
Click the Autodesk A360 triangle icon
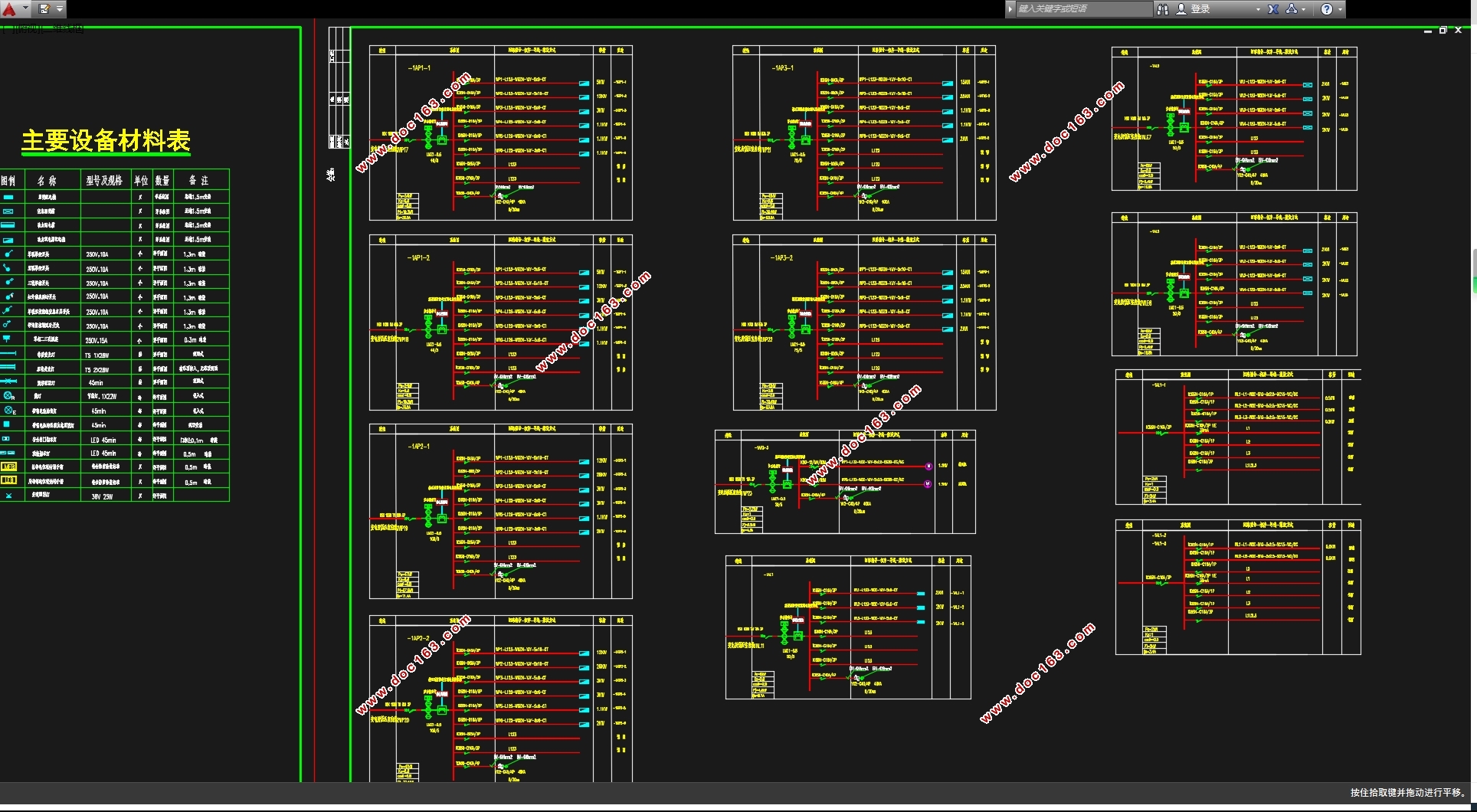pos(1292,8)
